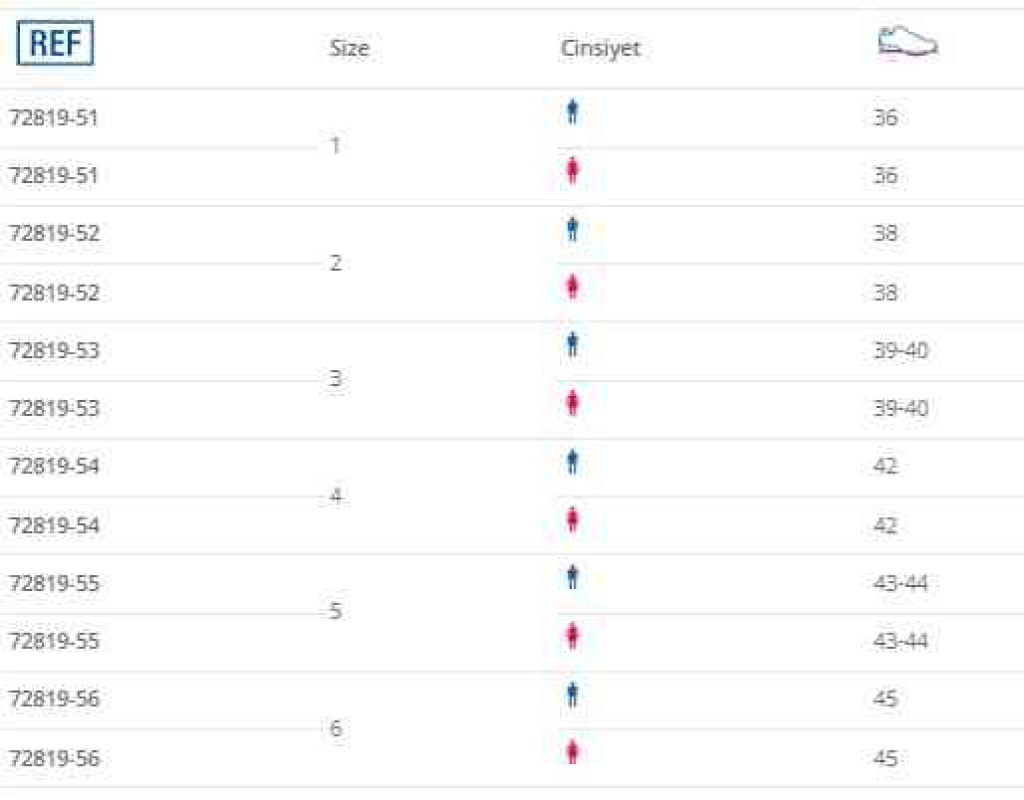Click the Cinsiyet column header
This screenshot has width=1024, height=800.
point(601,48)
